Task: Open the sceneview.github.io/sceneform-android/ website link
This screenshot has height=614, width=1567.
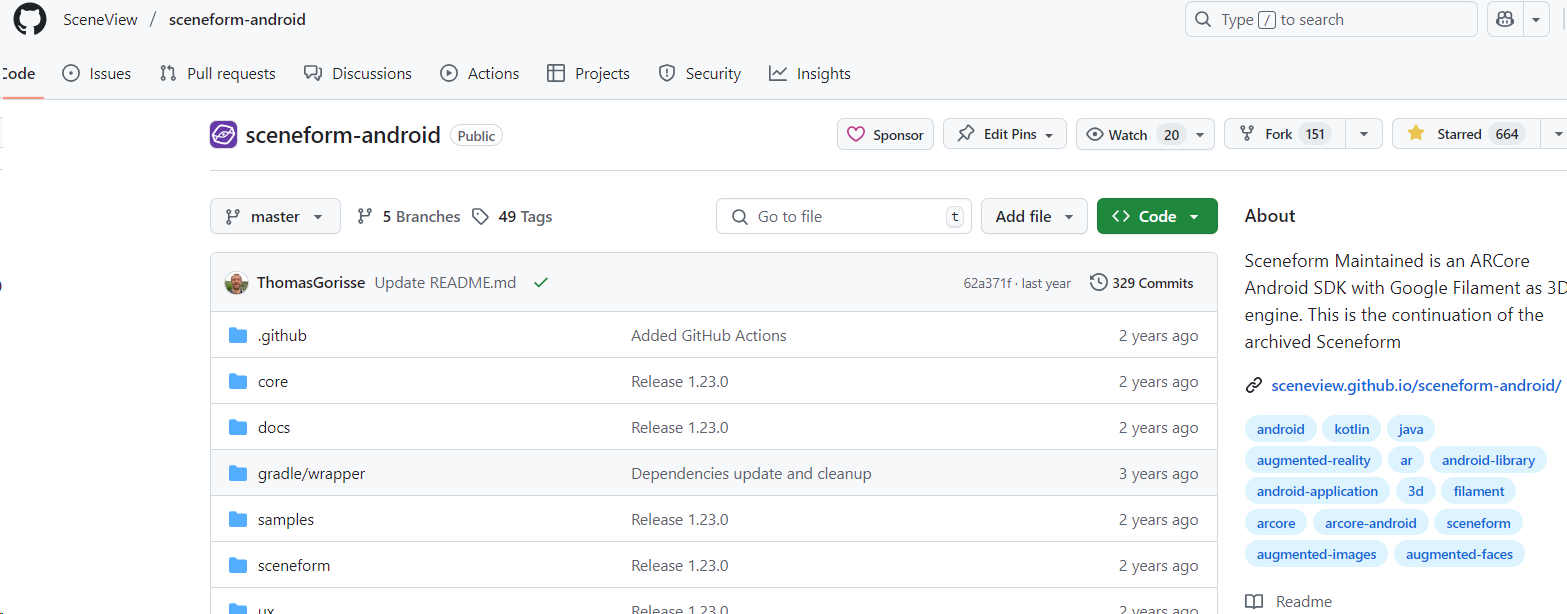Action: [x=1416, y=385]
